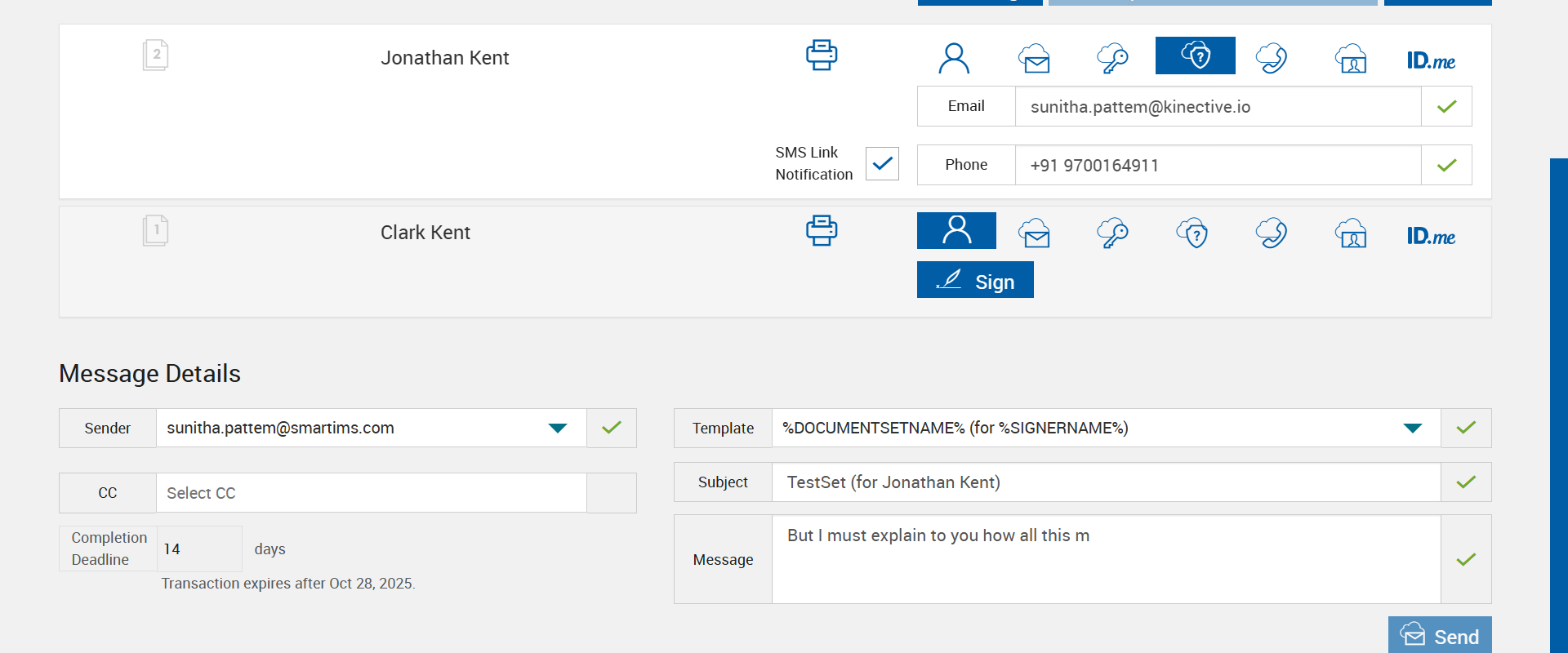This screenshot has width=1568, height=653.
Task: Click the Subject text field
Action: 1106,482
